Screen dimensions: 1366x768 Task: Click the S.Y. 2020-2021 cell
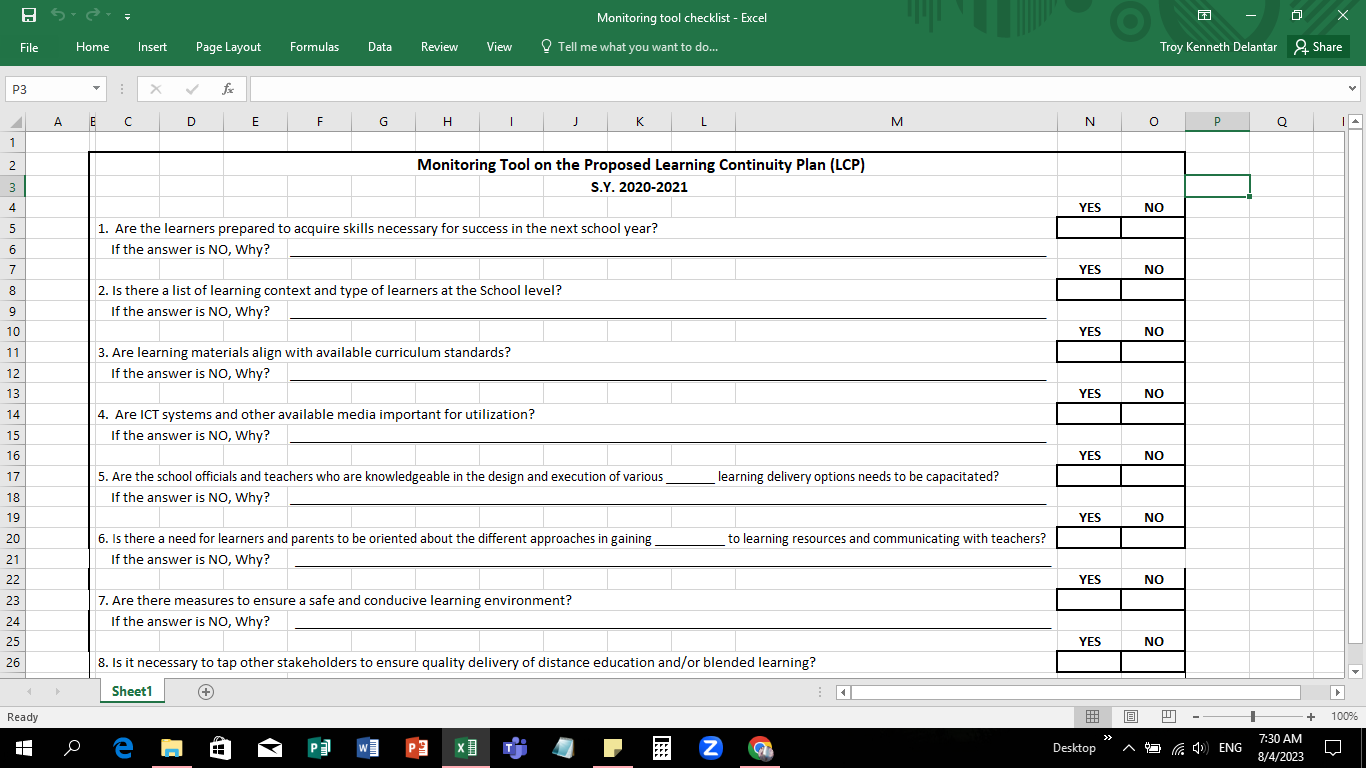[639, 186]
